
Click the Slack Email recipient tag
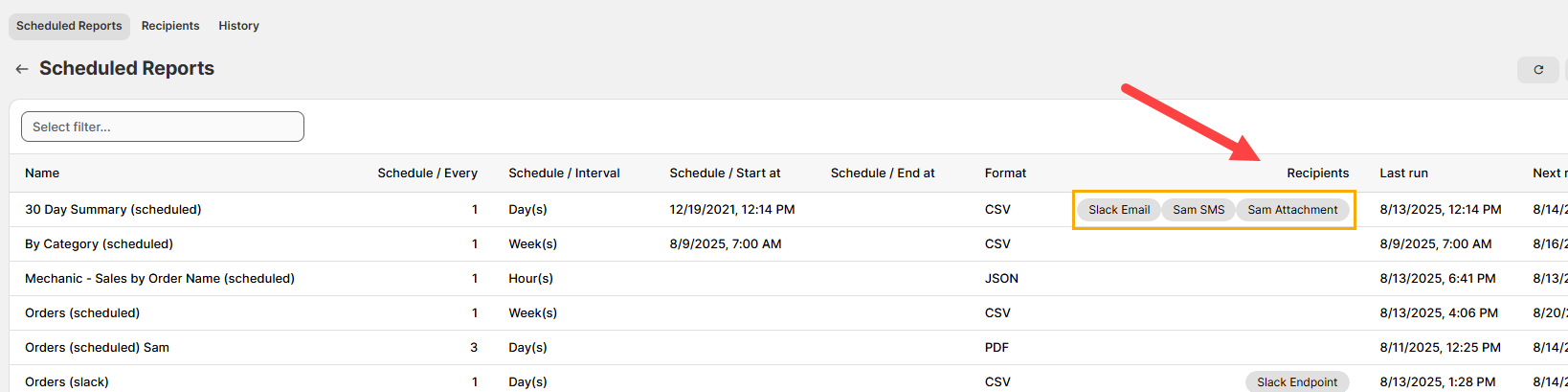(x=1118, y=210)
